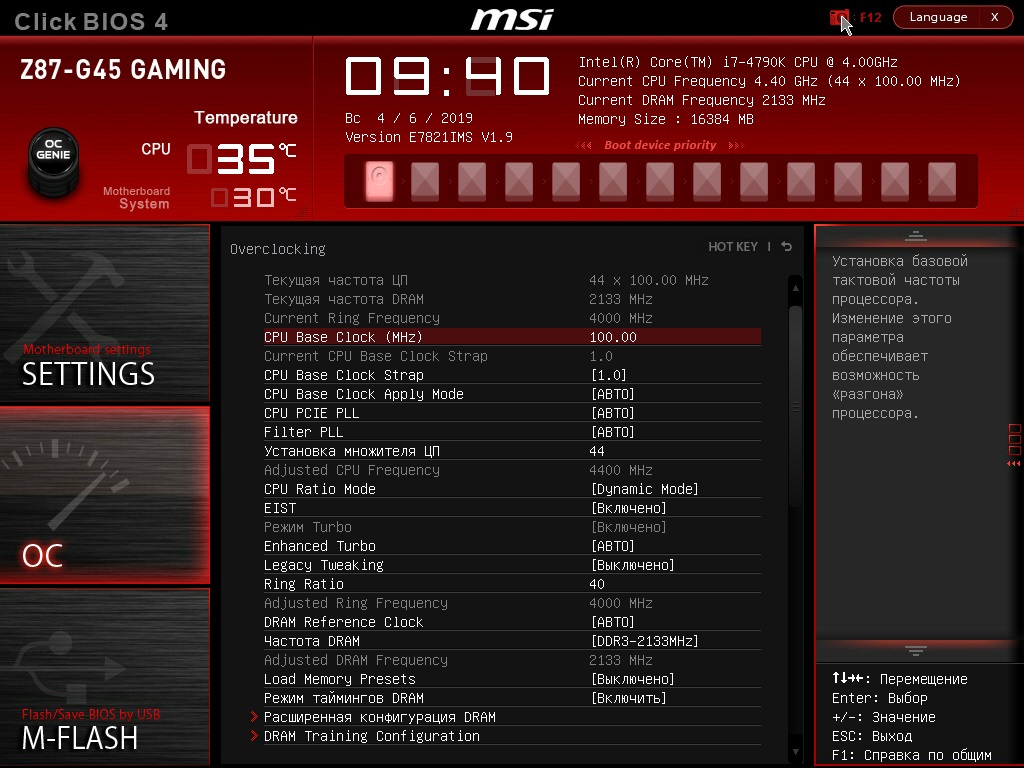Click the Overclocking page title
Screen dimensions: 1024x768
click(278, 249)
